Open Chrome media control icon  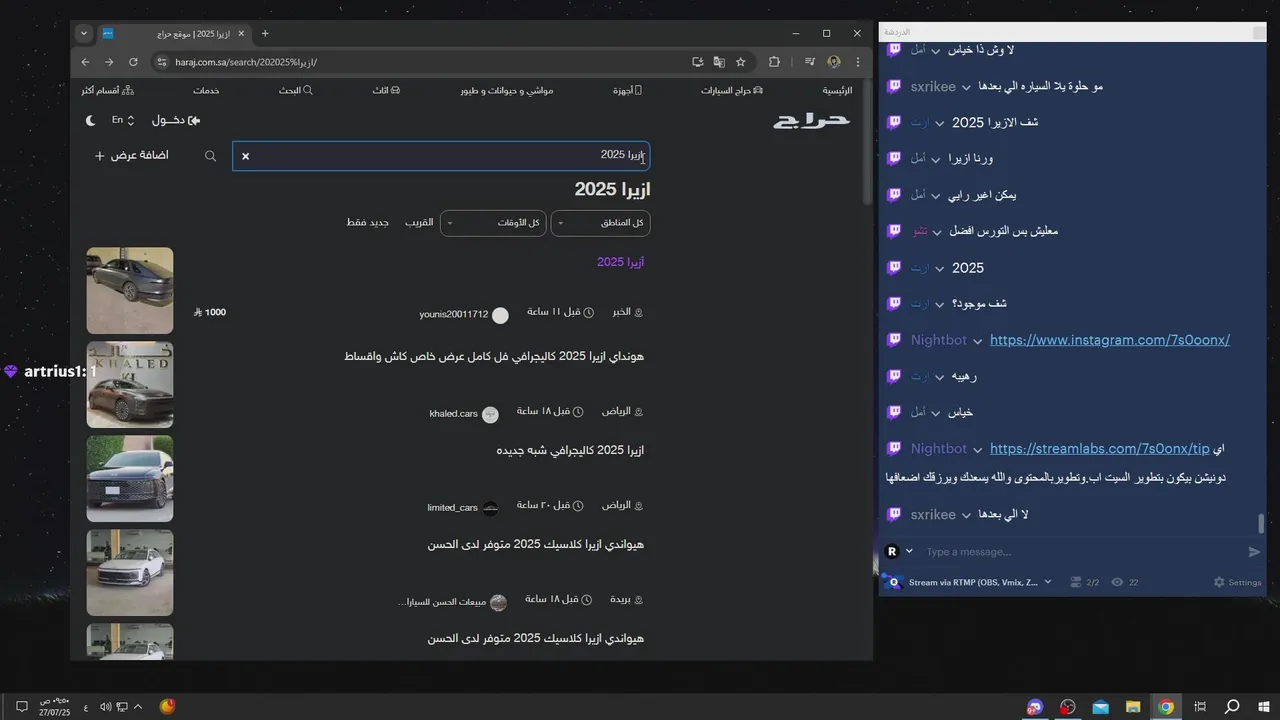tap(809, 62)
